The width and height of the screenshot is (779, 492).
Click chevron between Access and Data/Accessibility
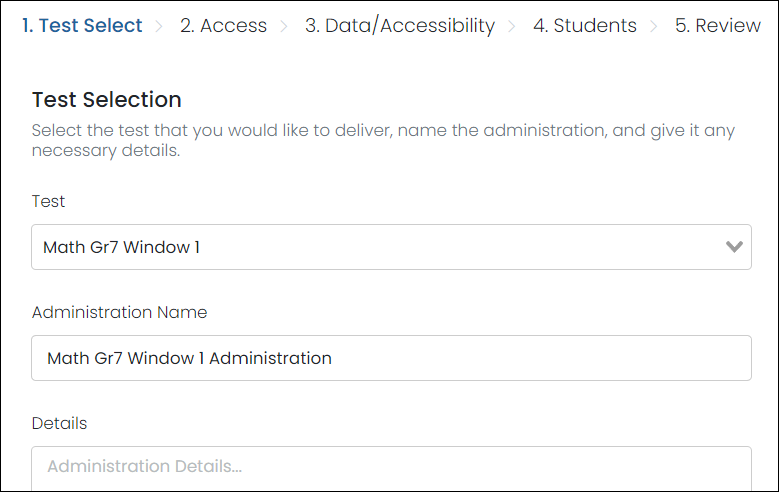[285, 26]
